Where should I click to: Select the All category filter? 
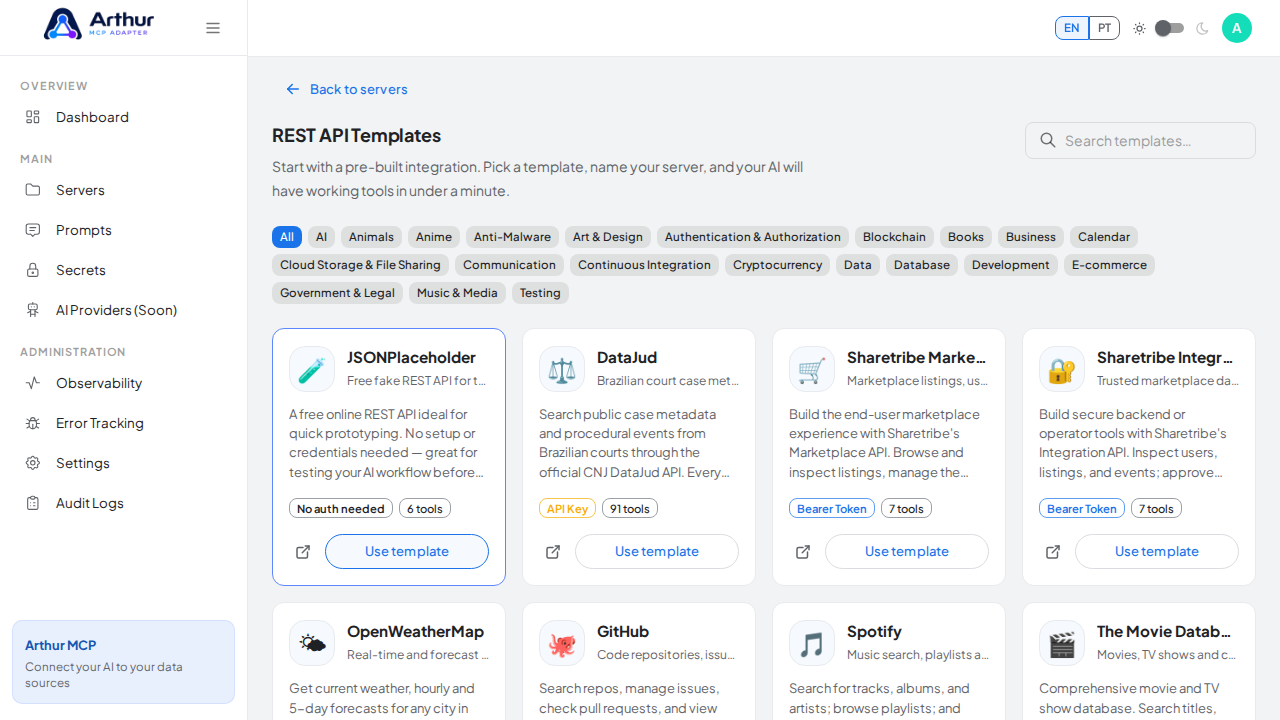[287, 237]
